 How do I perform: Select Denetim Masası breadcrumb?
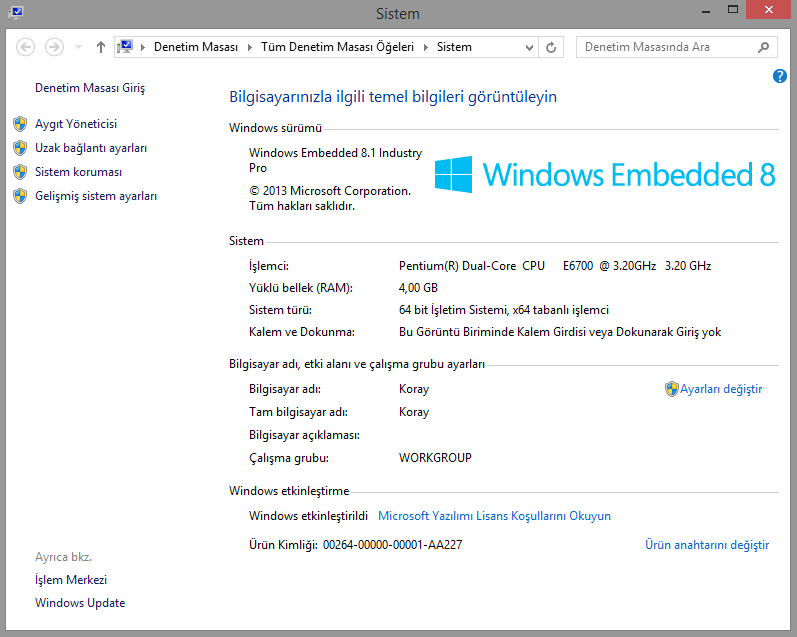click(x=196, y=47)
